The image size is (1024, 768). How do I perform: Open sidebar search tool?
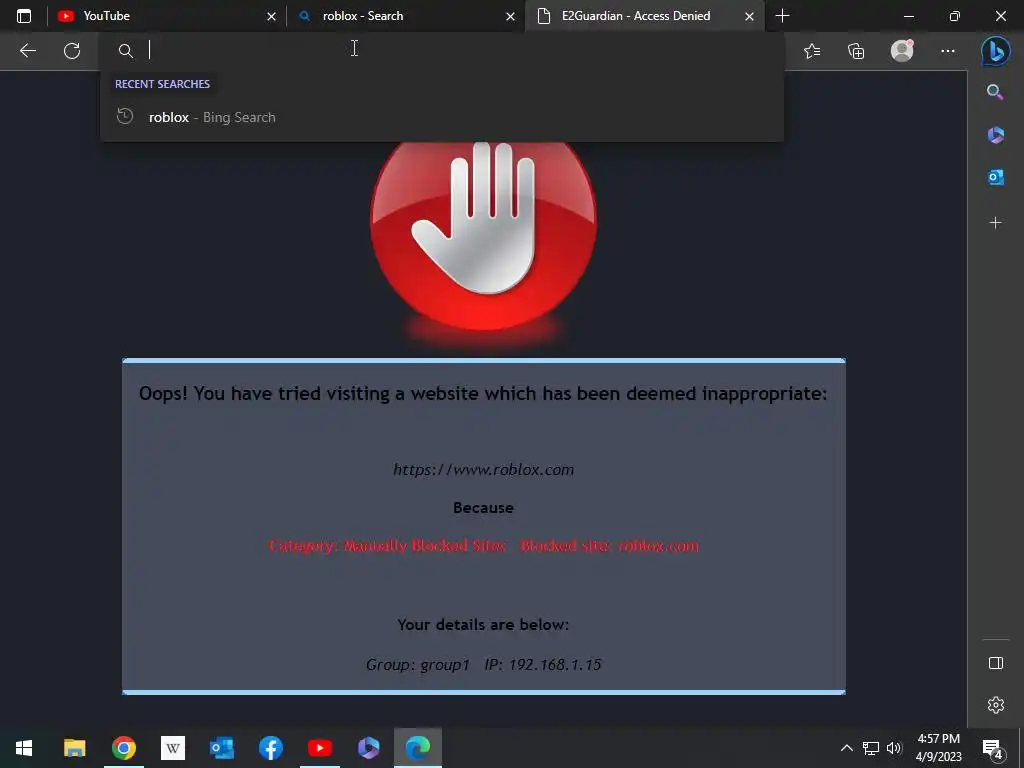995,92
